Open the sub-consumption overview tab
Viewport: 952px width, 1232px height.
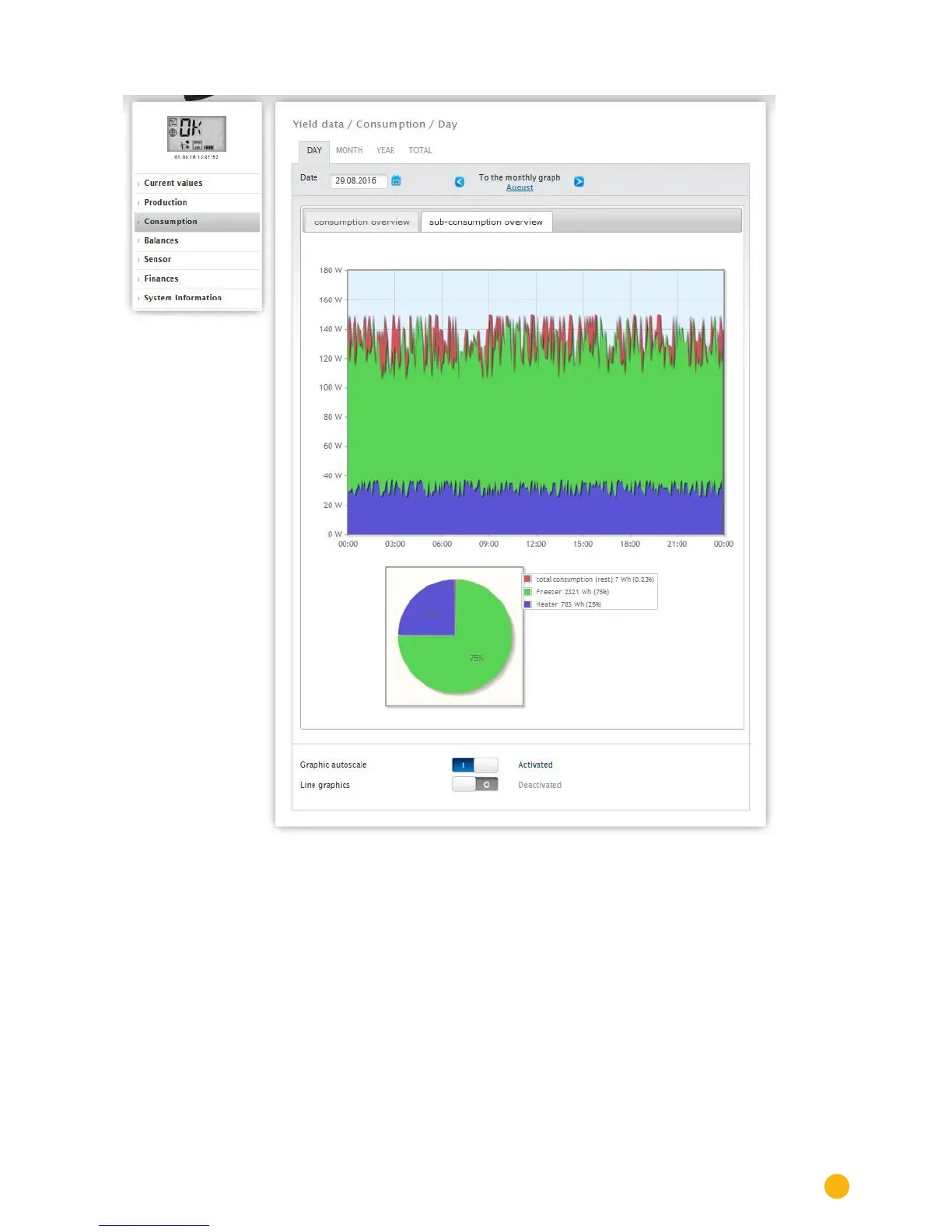click(486, 222)
